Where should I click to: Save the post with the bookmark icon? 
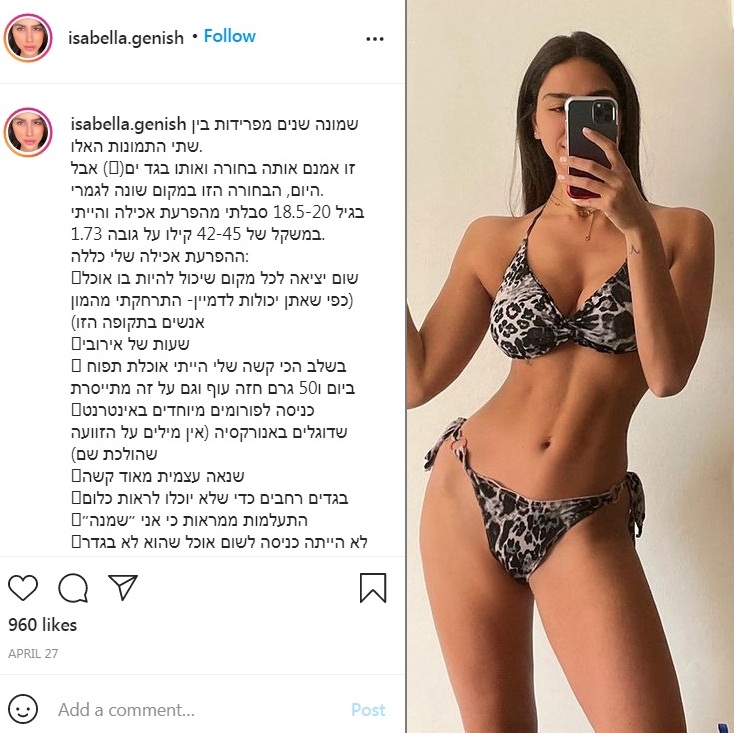373,587
